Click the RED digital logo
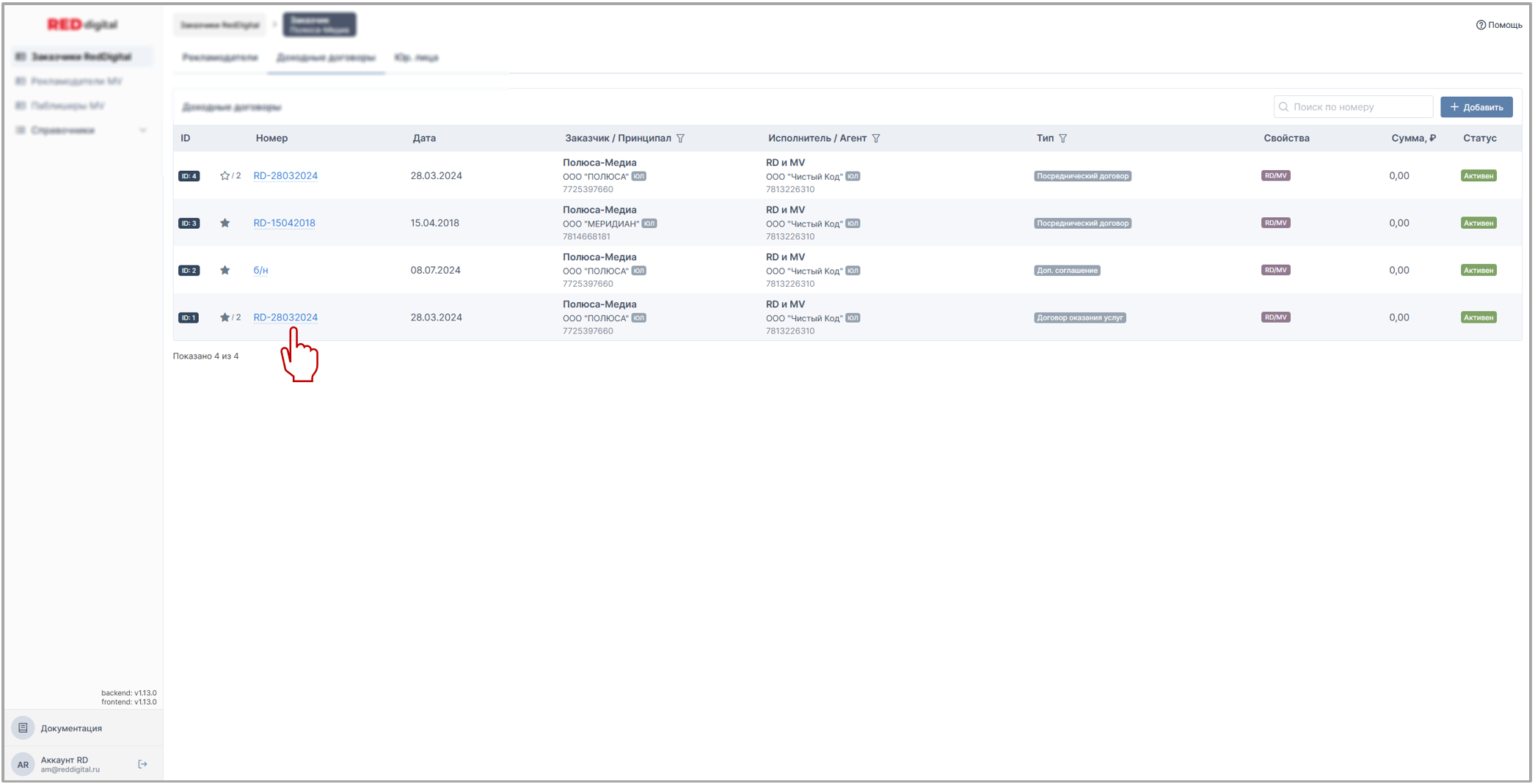 pos(82,25)
